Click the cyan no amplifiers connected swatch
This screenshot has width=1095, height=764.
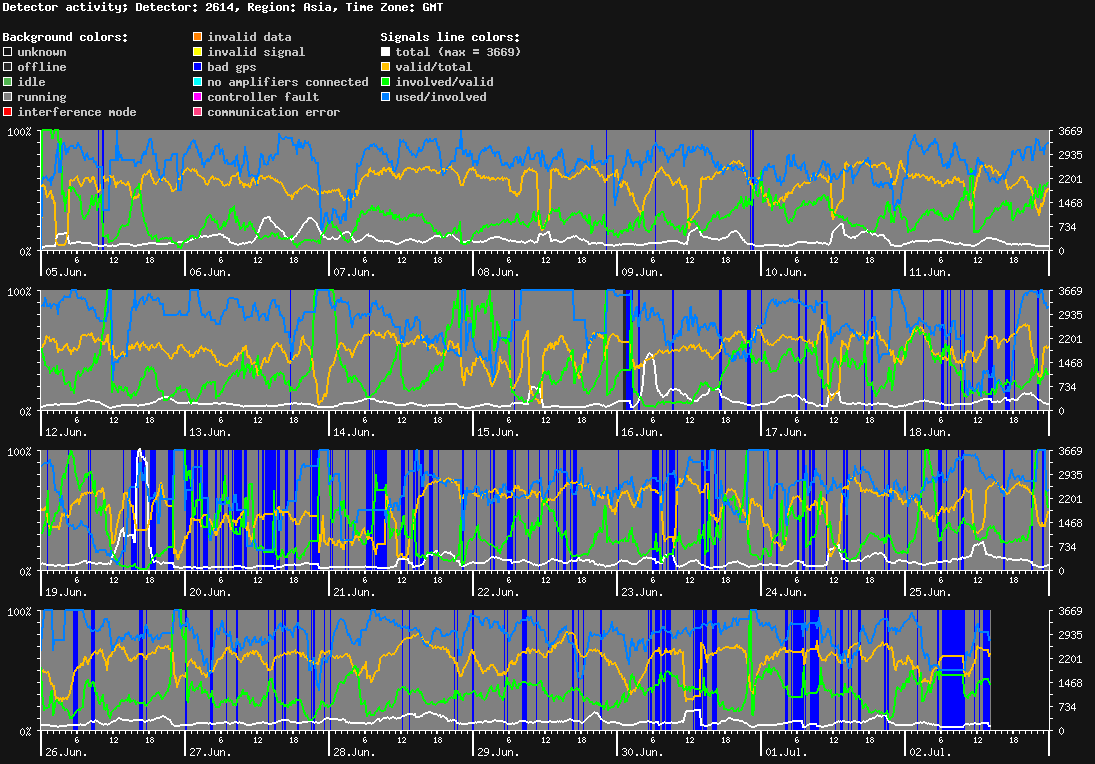(198, 82)
